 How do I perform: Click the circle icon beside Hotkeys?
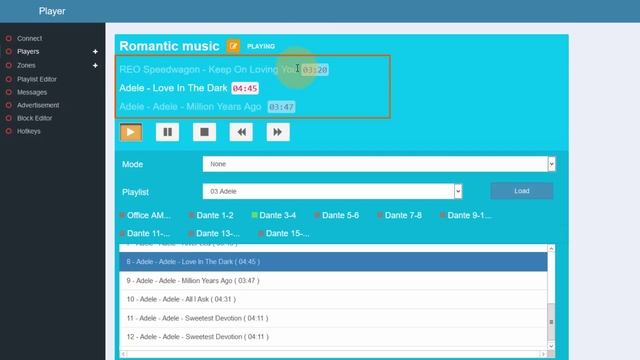pyautogui.click(x=9, y=131)
